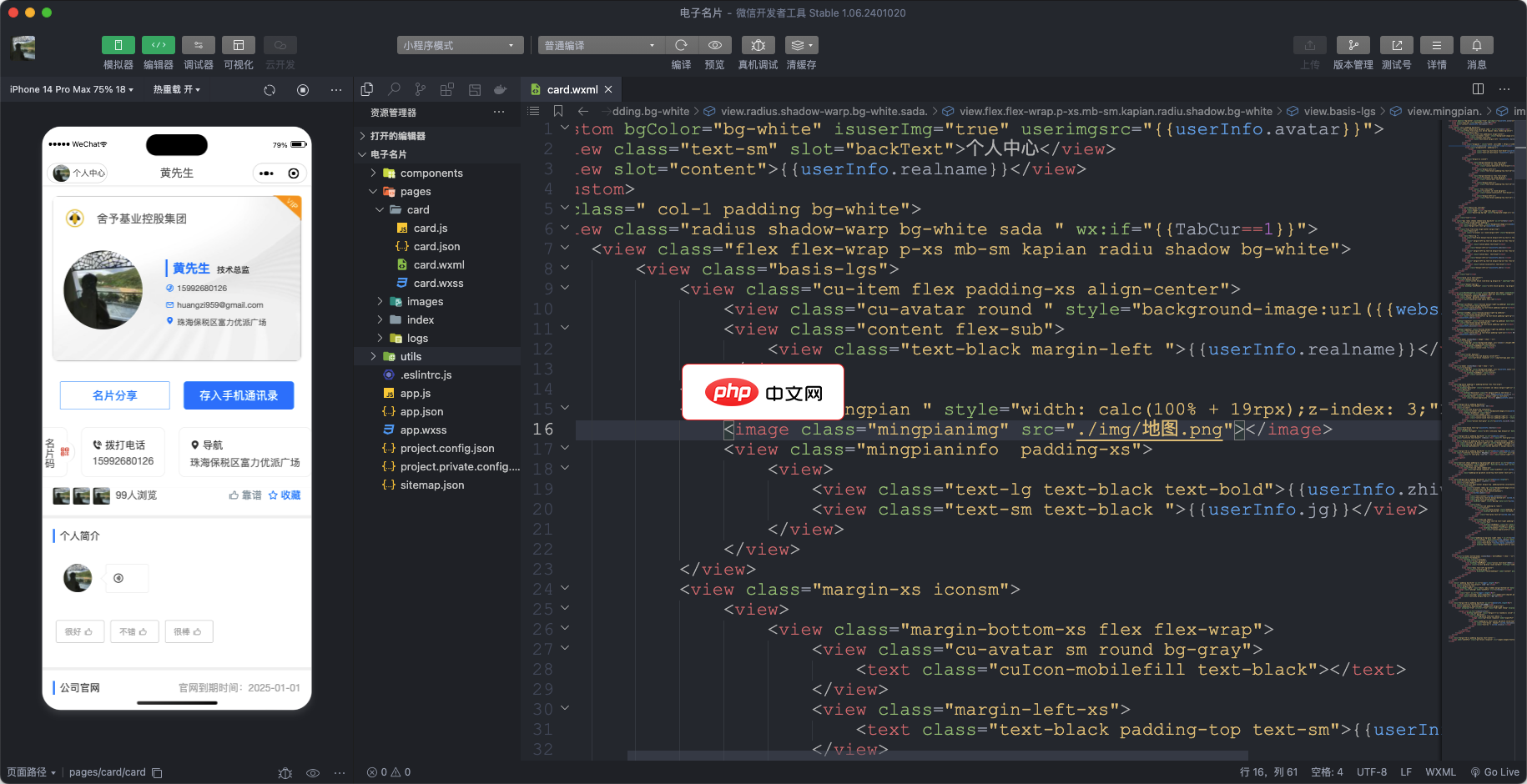Click the save to phone contacts button

pos(239,395)
